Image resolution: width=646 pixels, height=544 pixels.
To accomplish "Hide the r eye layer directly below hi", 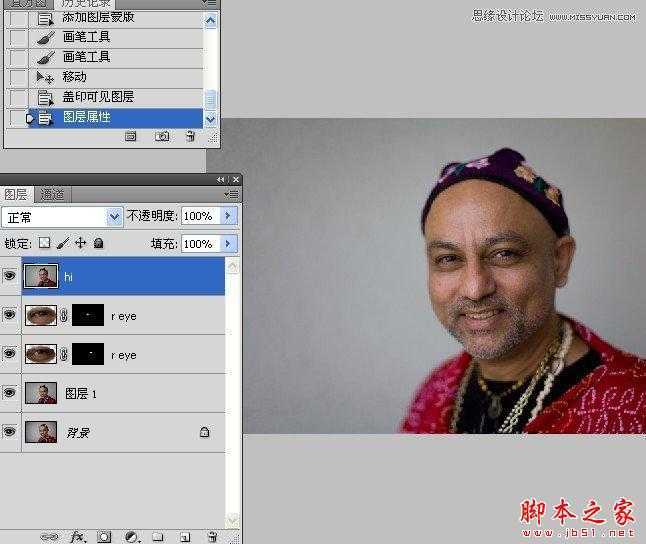I will (x=9, y=315).
